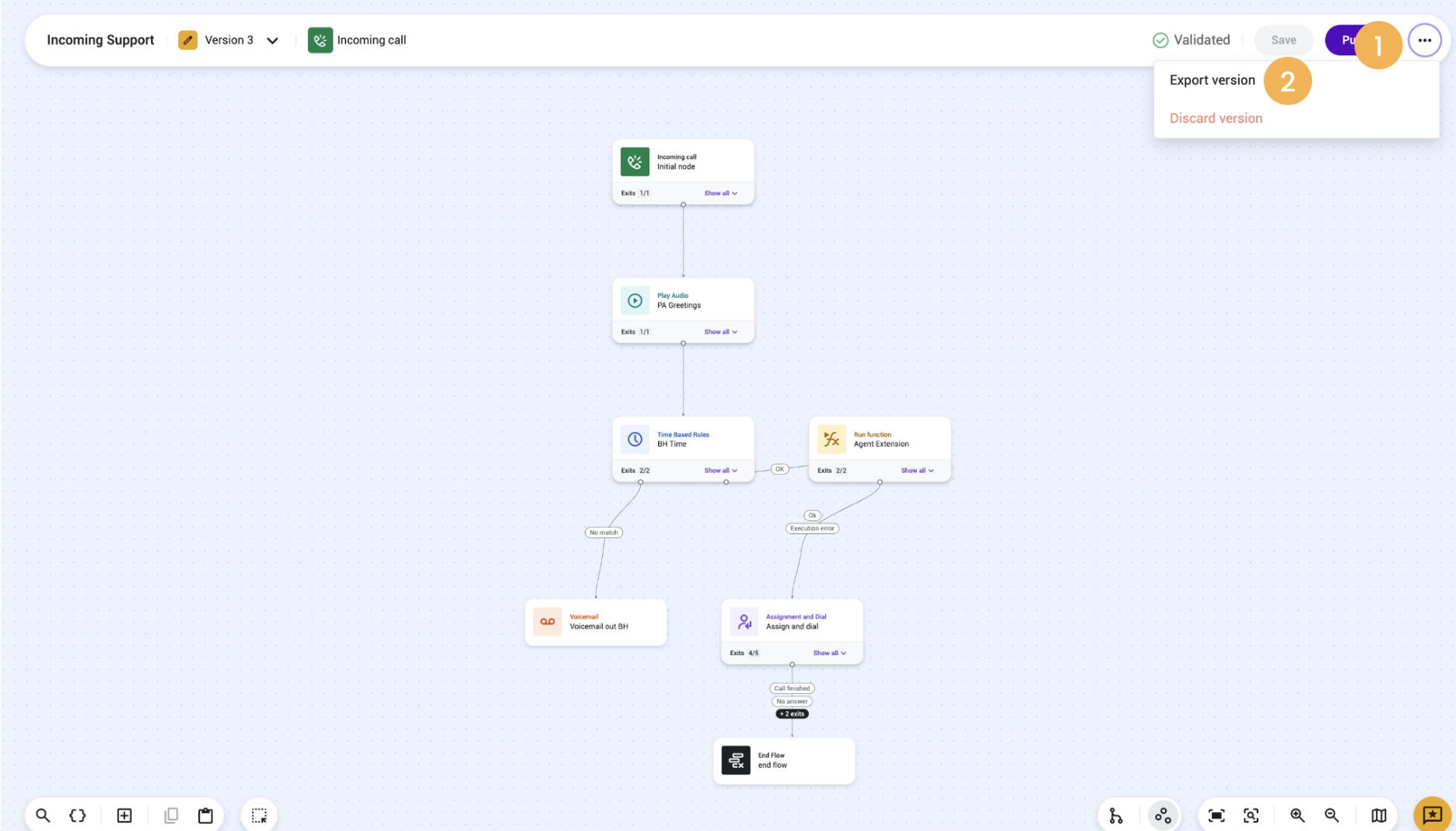
Task: Select Export version menu item
Action: [x=1212, y=80]
